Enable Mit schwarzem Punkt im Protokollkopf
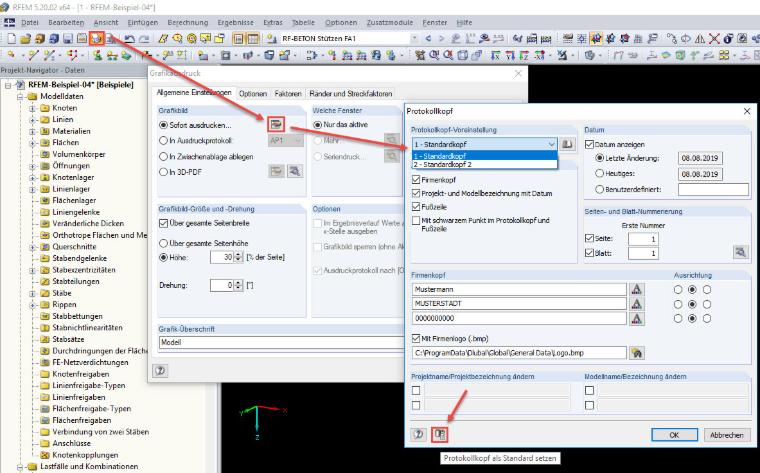 pyautogui.click(x=416, y=221)
